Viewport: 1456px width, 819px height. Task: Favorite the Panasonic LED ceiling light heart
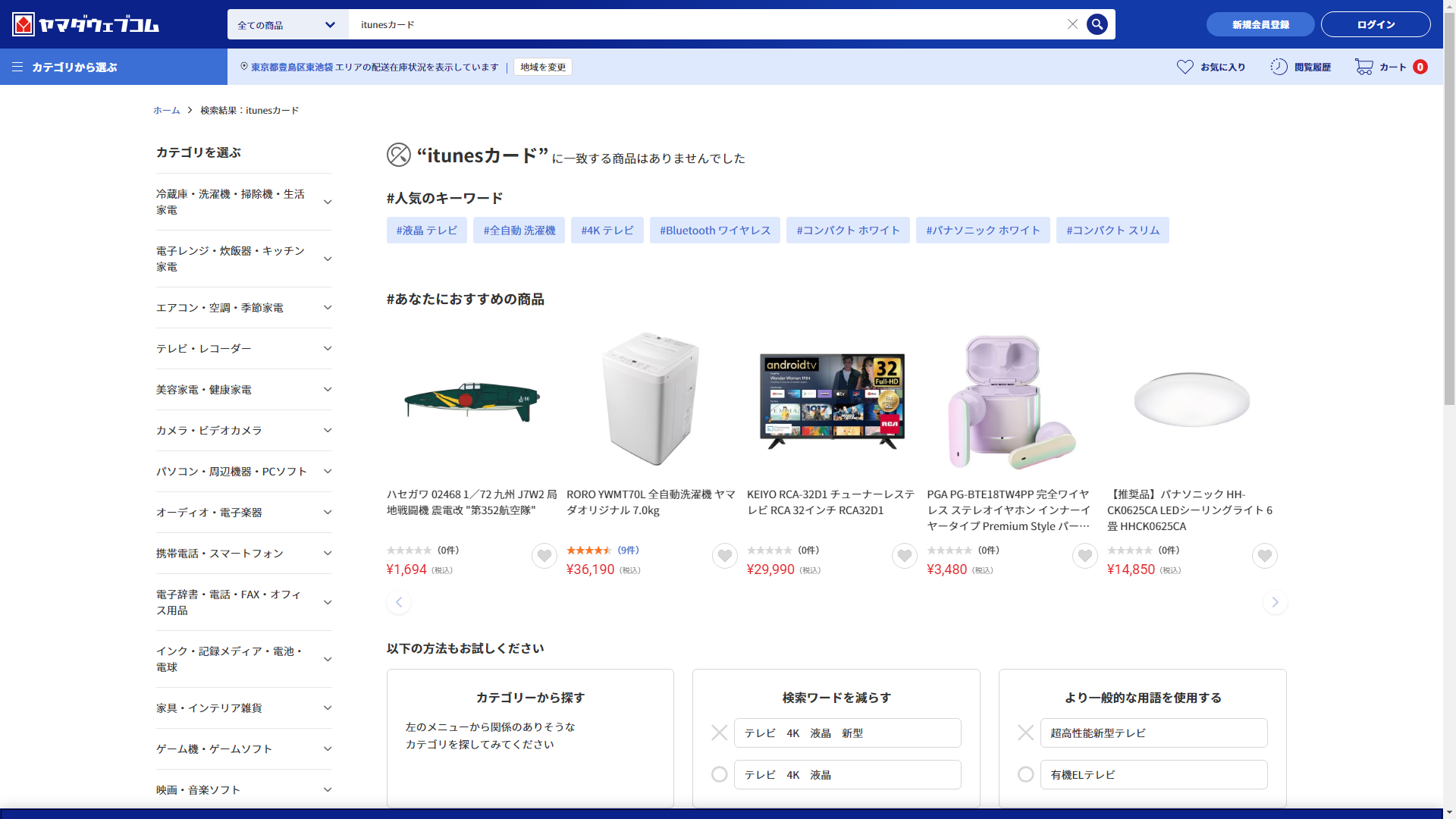click(1264, 556)
